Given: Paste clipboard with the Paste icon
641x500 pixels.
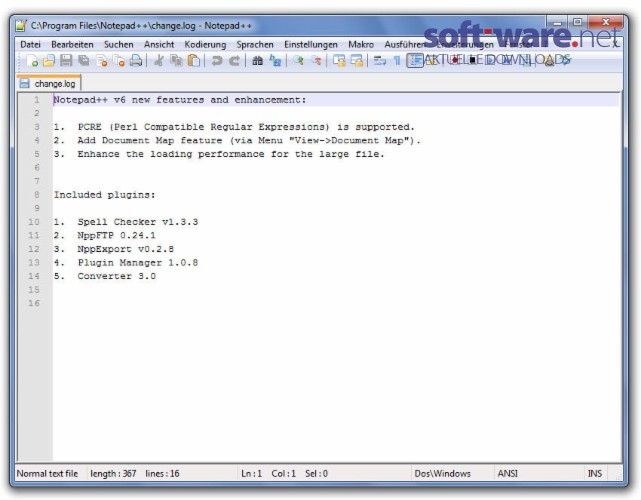Looking at the screenshot, I should click(194, 61).
